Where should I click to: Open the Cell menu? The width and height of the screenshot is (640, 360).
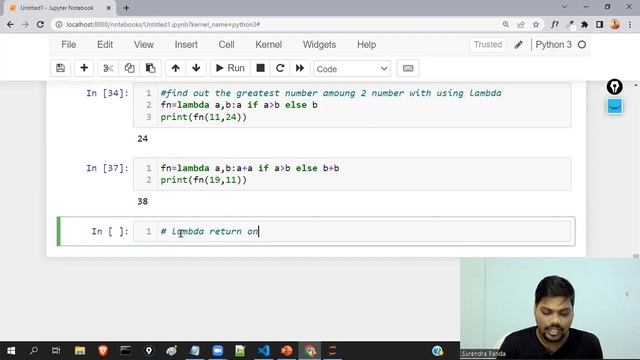tap(226, 44)
